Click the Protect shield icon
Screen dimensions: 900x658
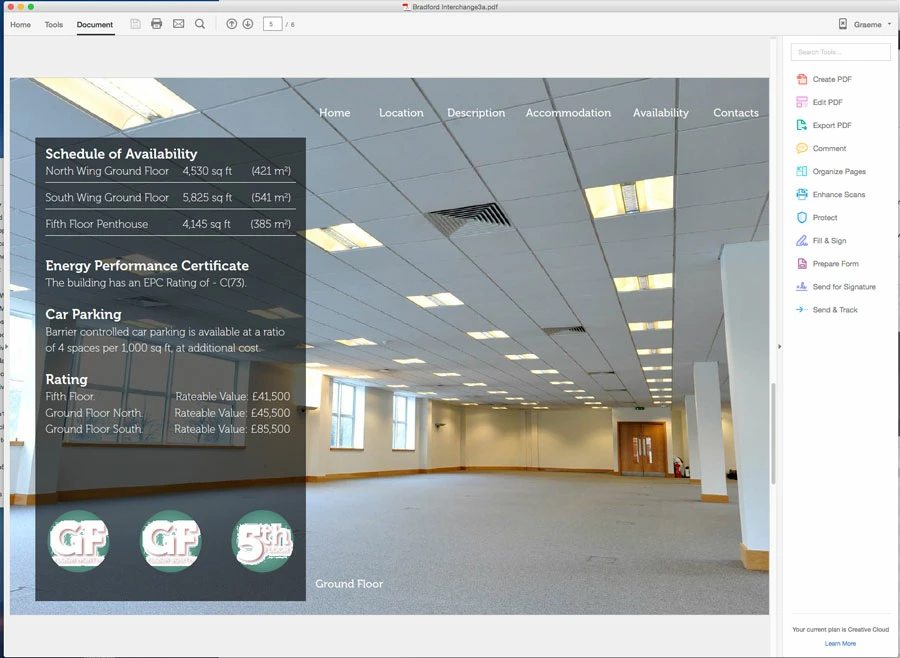(x=802, y=218)
